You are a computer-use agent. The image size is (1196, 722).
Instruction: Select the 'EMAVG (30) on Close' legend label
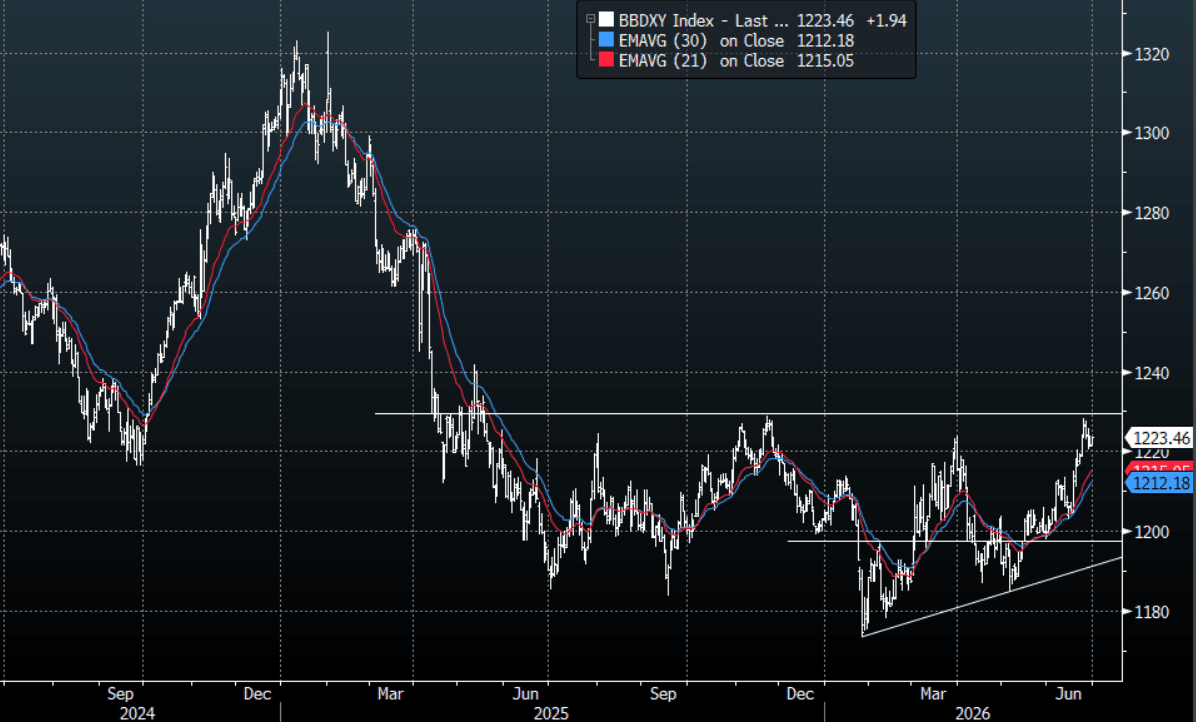pos(701,40)
